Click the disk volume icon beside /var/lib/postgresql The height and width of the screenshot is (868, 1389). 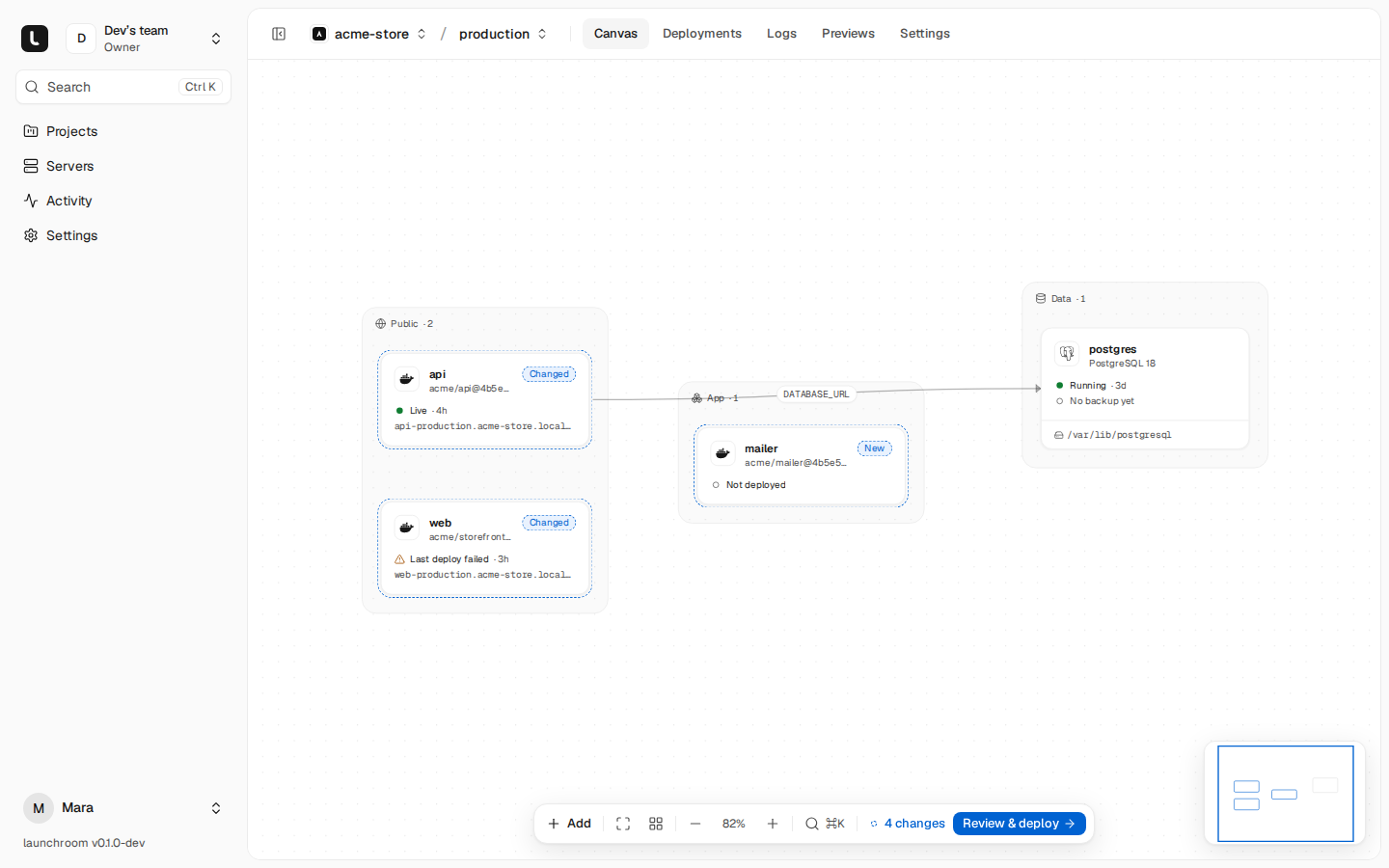coord(1059,435)
